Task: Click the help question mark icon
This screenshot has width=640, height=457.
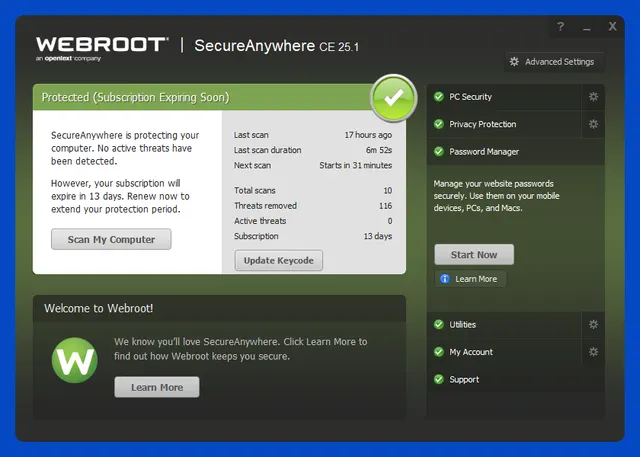Action: [x=560, y=27]
